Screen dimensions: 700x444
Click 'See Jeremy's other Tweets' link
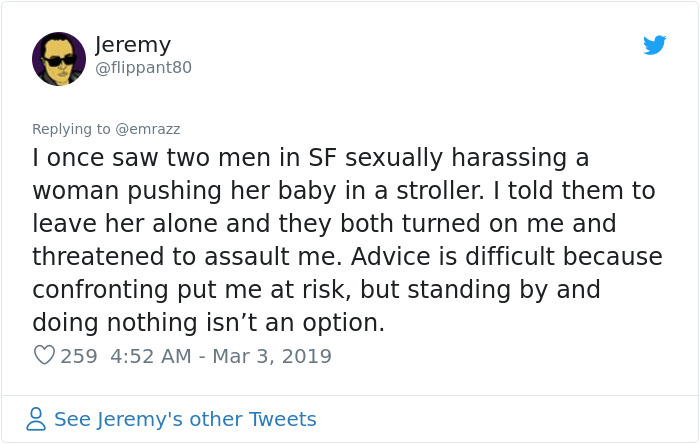185,419
